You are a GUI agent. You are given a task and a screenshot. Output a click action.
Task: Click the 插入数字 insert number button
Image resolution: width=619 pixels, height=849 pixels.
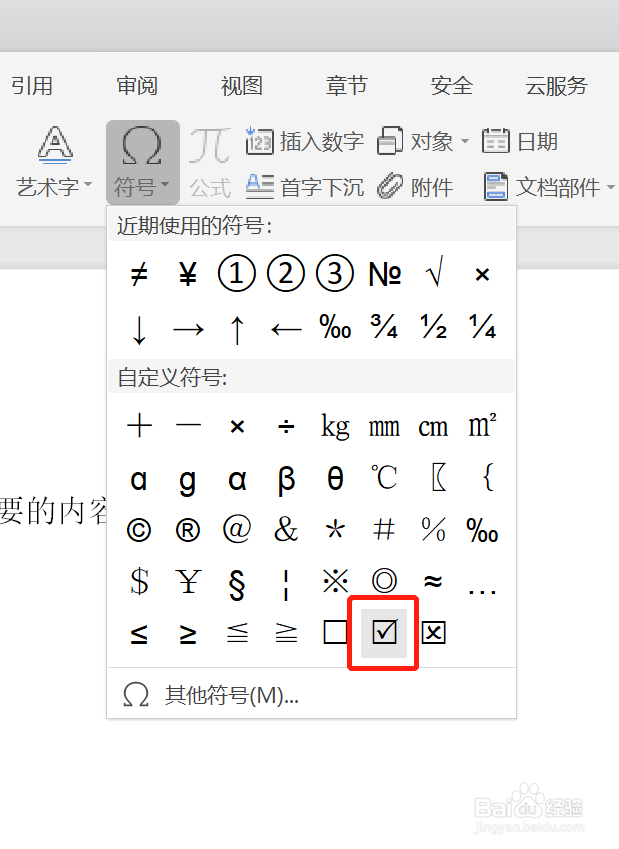pos(304,142)
